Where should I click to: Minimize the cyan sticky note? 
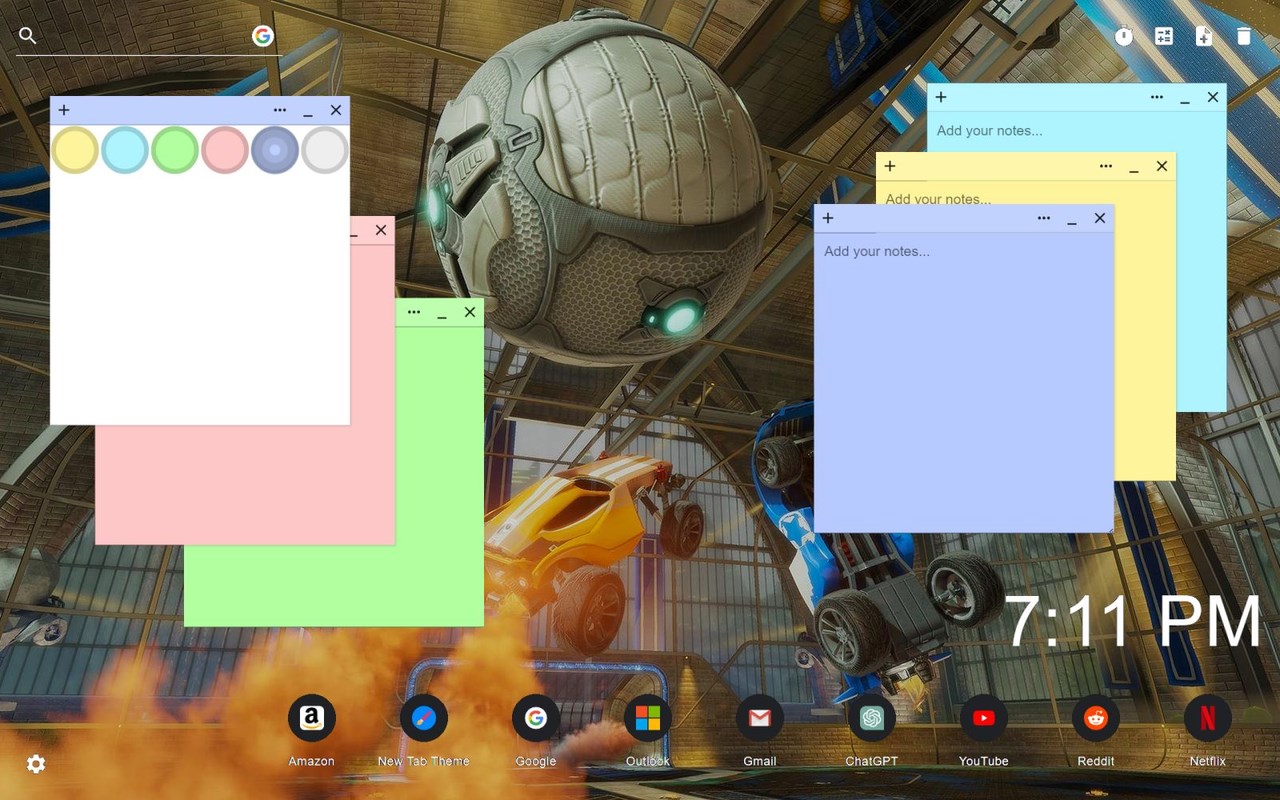click(x=1185, y=99)
